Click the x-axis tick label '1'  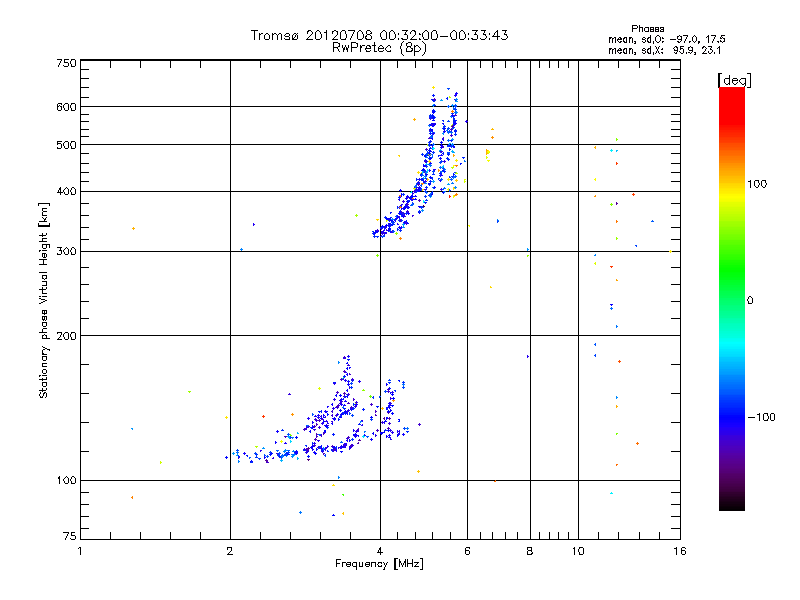(80, 551)
